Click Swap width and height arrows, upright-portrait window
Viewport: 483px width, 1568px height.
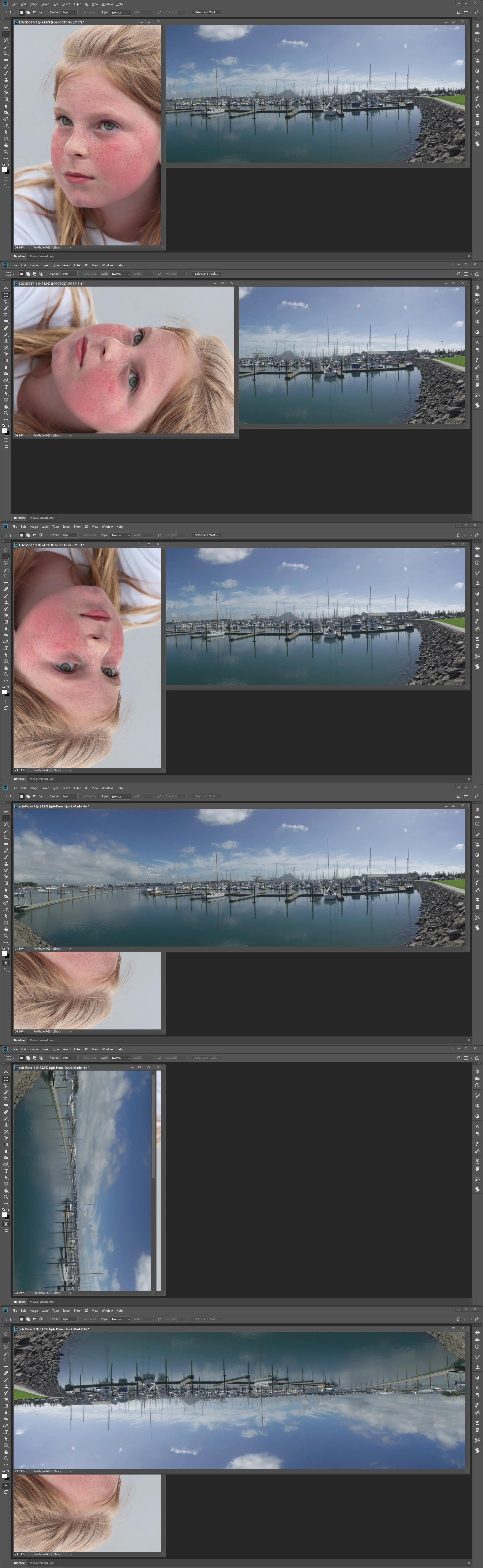[159, 12]
